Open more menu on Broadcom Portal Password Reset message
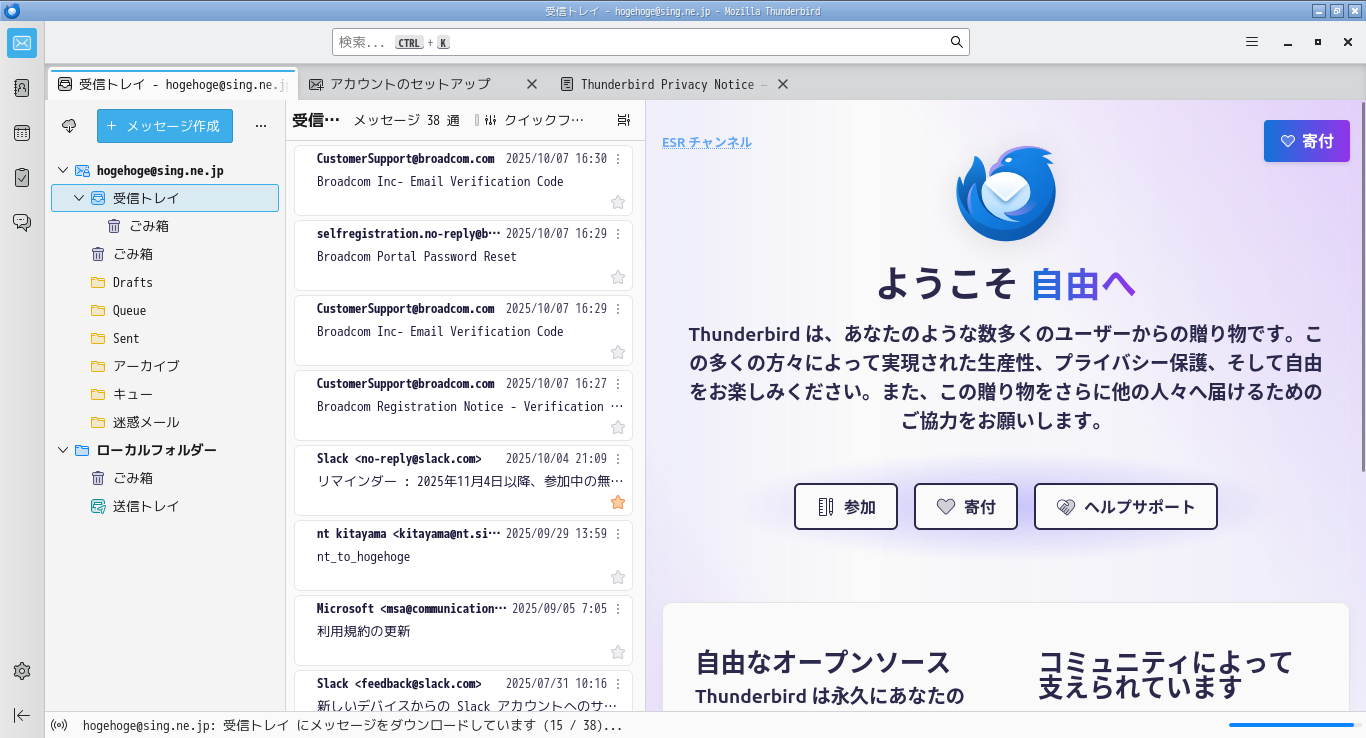 point(618,234)
